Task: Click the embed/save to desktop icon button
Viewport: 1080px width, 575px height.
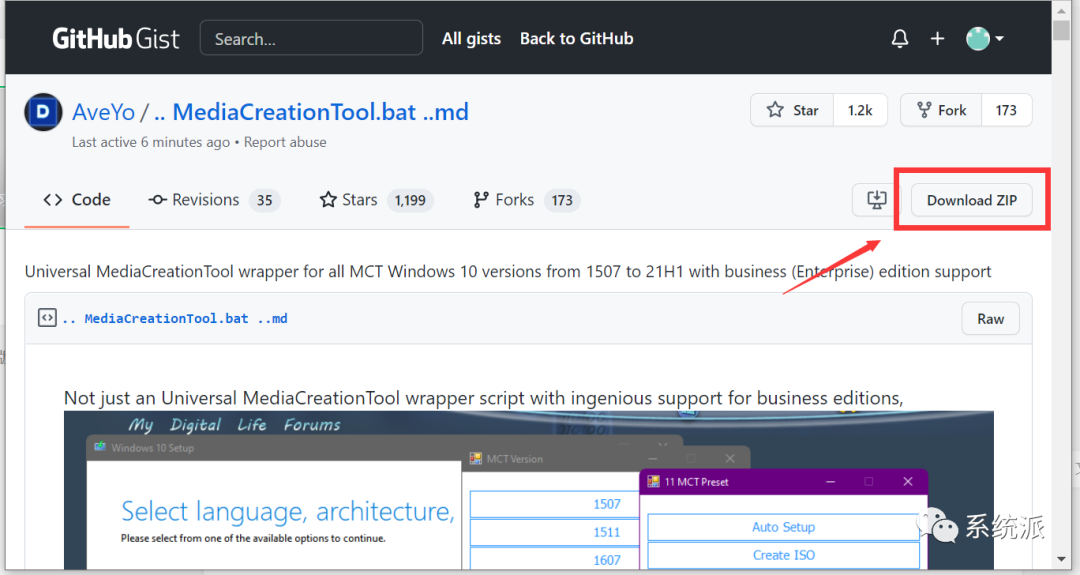Action: [x=876, y=200]
